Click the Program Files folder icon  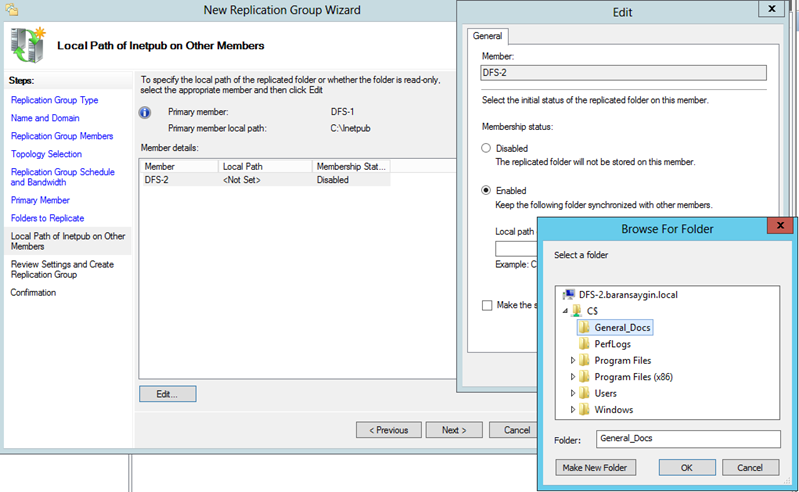(584, 360)
